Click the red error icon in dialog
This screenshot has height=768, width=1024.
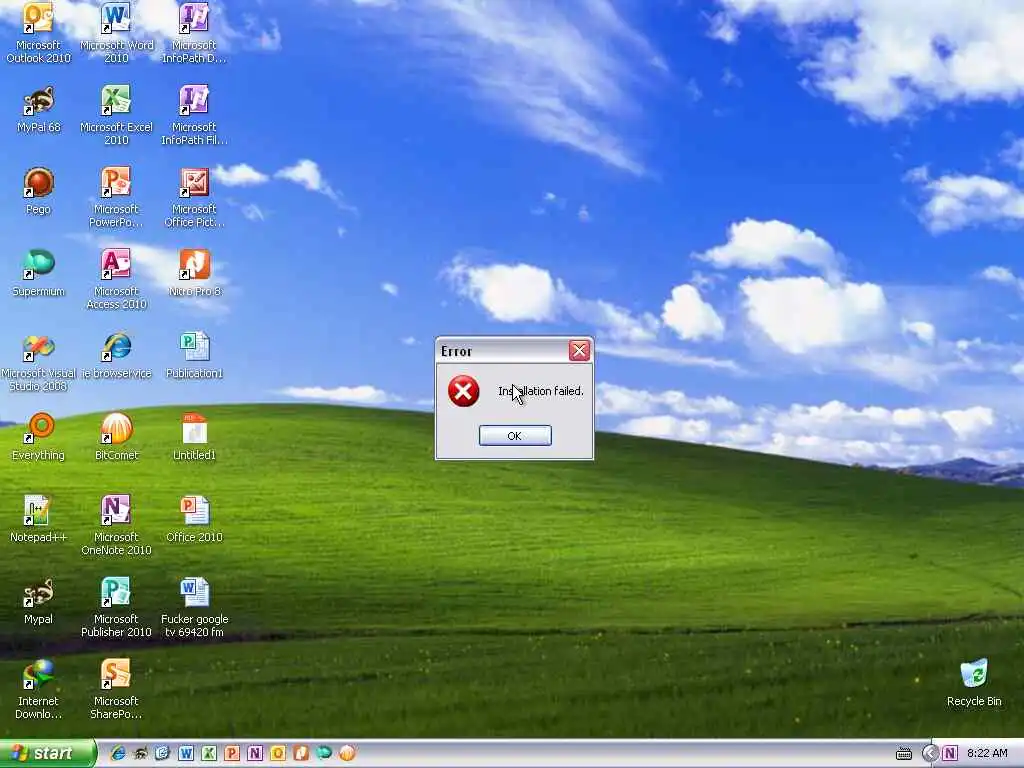(x=463, y=391)
